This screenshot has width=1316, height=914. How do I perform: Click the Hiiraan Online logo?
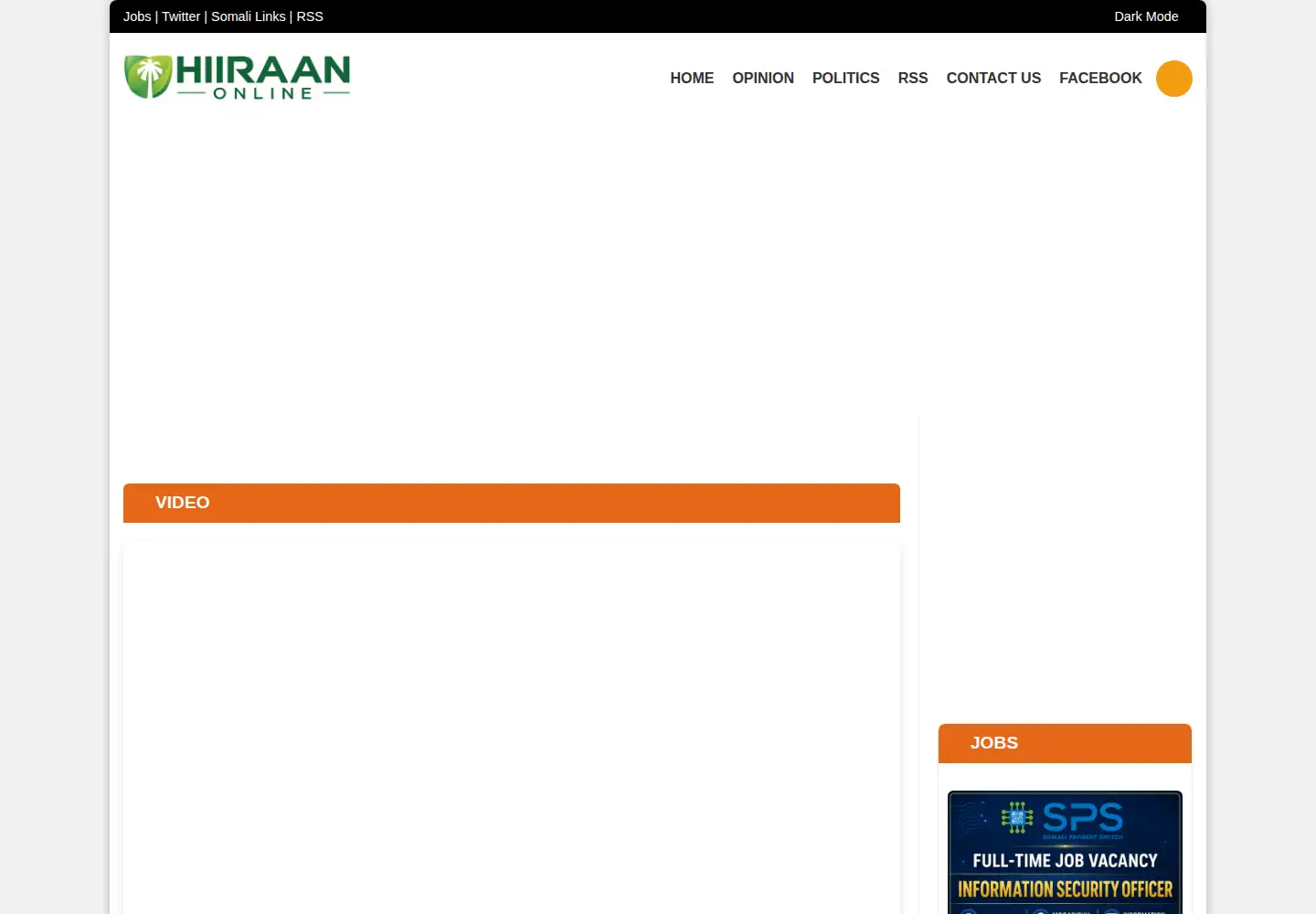[238, 78]
